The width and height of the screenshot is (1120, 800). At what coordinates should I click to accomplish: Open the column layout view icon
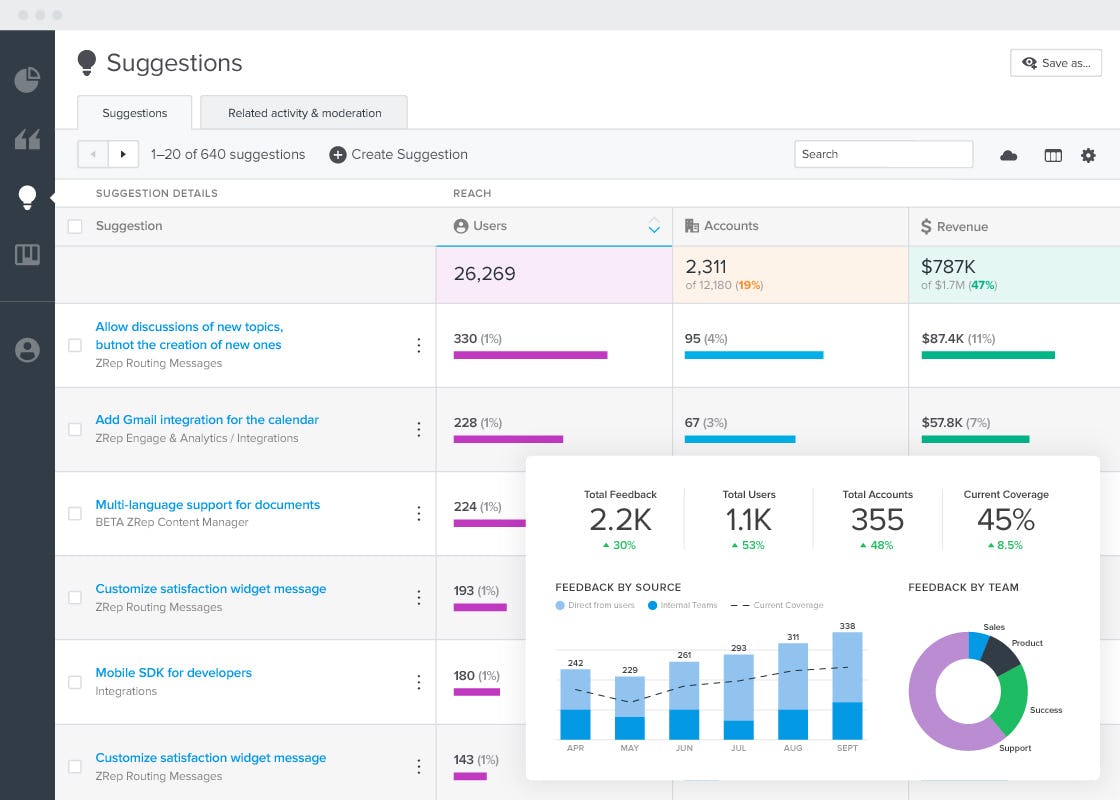[x=1052, y=155]
